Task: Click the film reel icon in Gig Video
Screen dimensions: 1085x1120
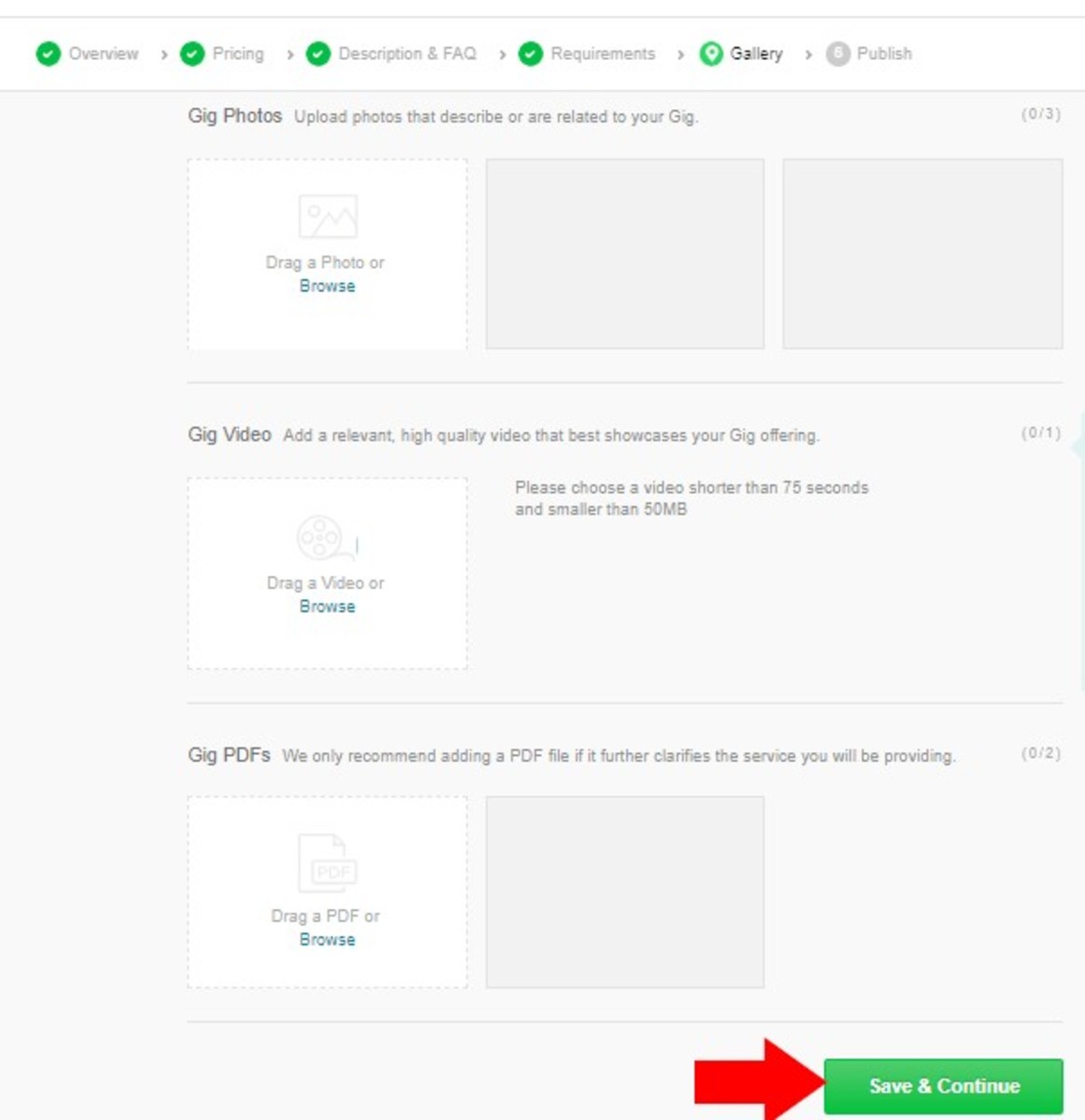Action: click(x=323, y=536)
